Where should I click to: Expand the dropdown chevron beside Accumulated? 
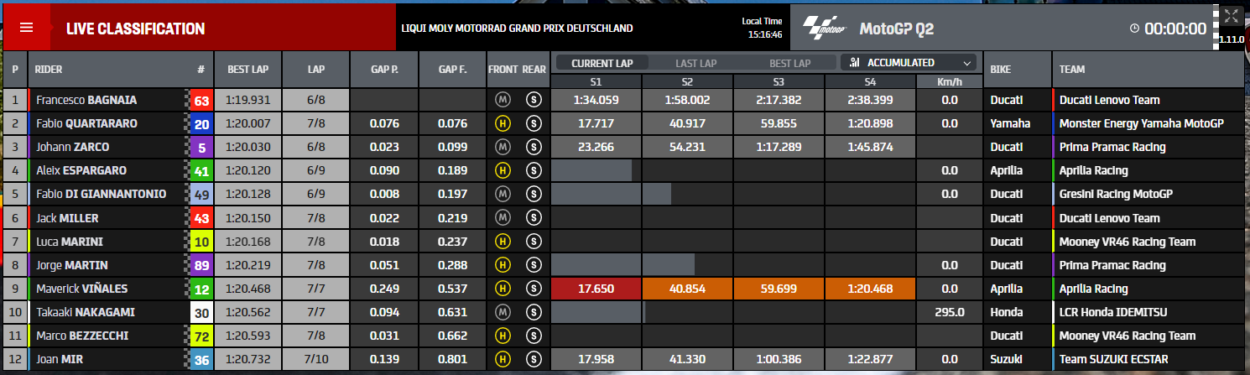point(966,62)
